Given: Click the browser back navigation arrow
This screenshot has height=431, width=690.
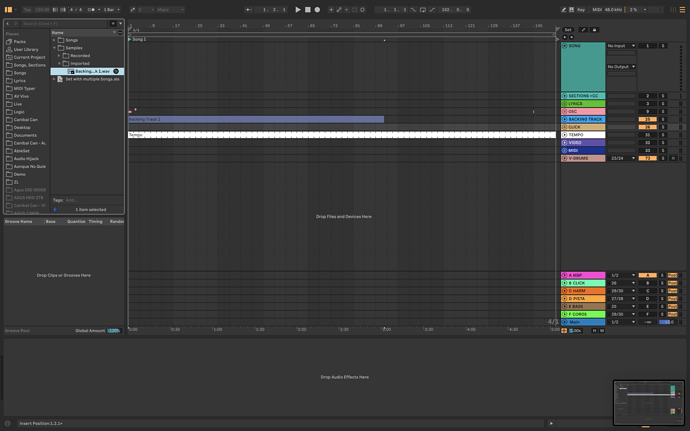Looking at the screenshot, I should tap(8, 23).
